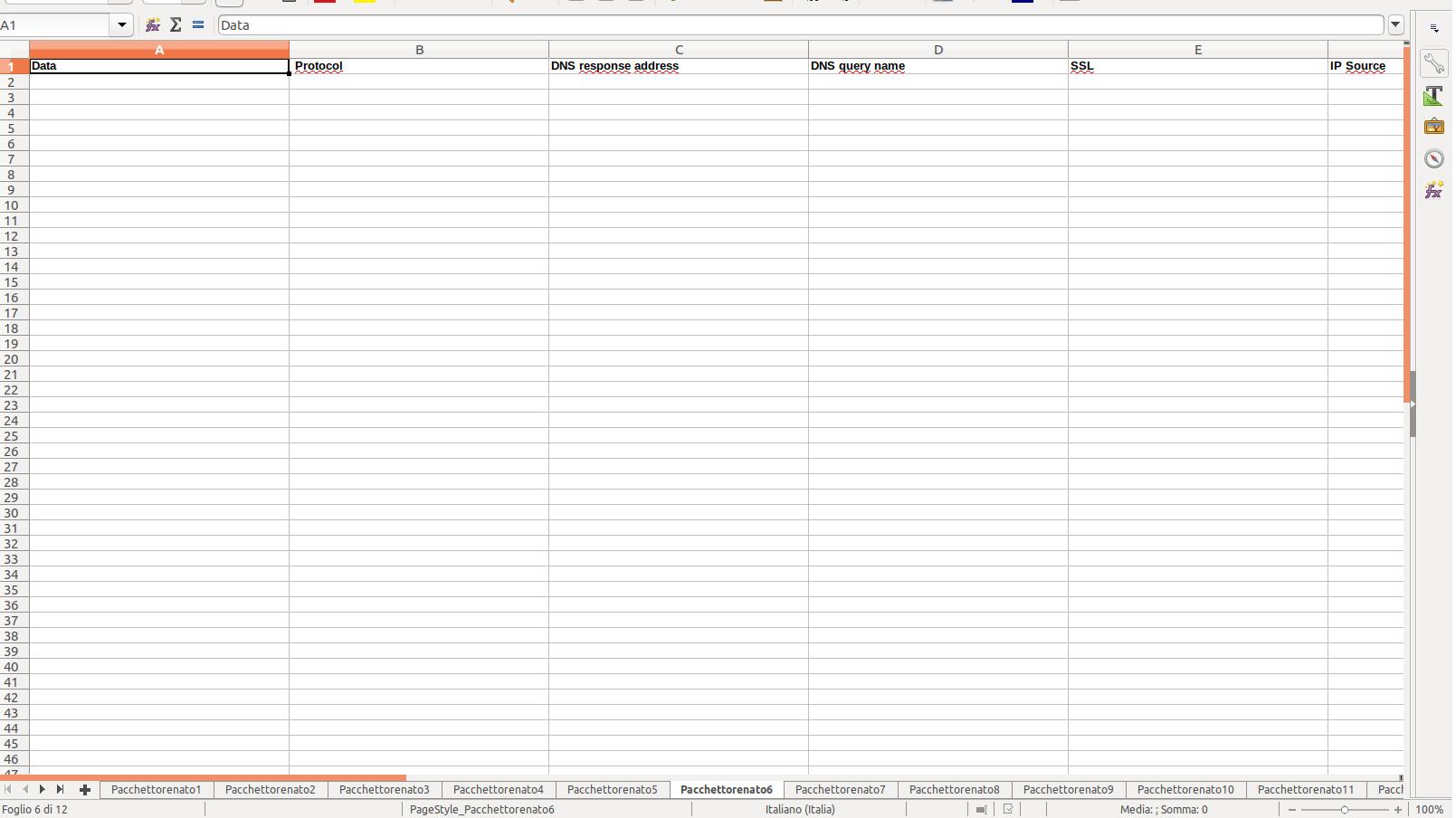Click 'PageStyle_Pacchettorenato6' in status bar

click(x=482, y=810)
